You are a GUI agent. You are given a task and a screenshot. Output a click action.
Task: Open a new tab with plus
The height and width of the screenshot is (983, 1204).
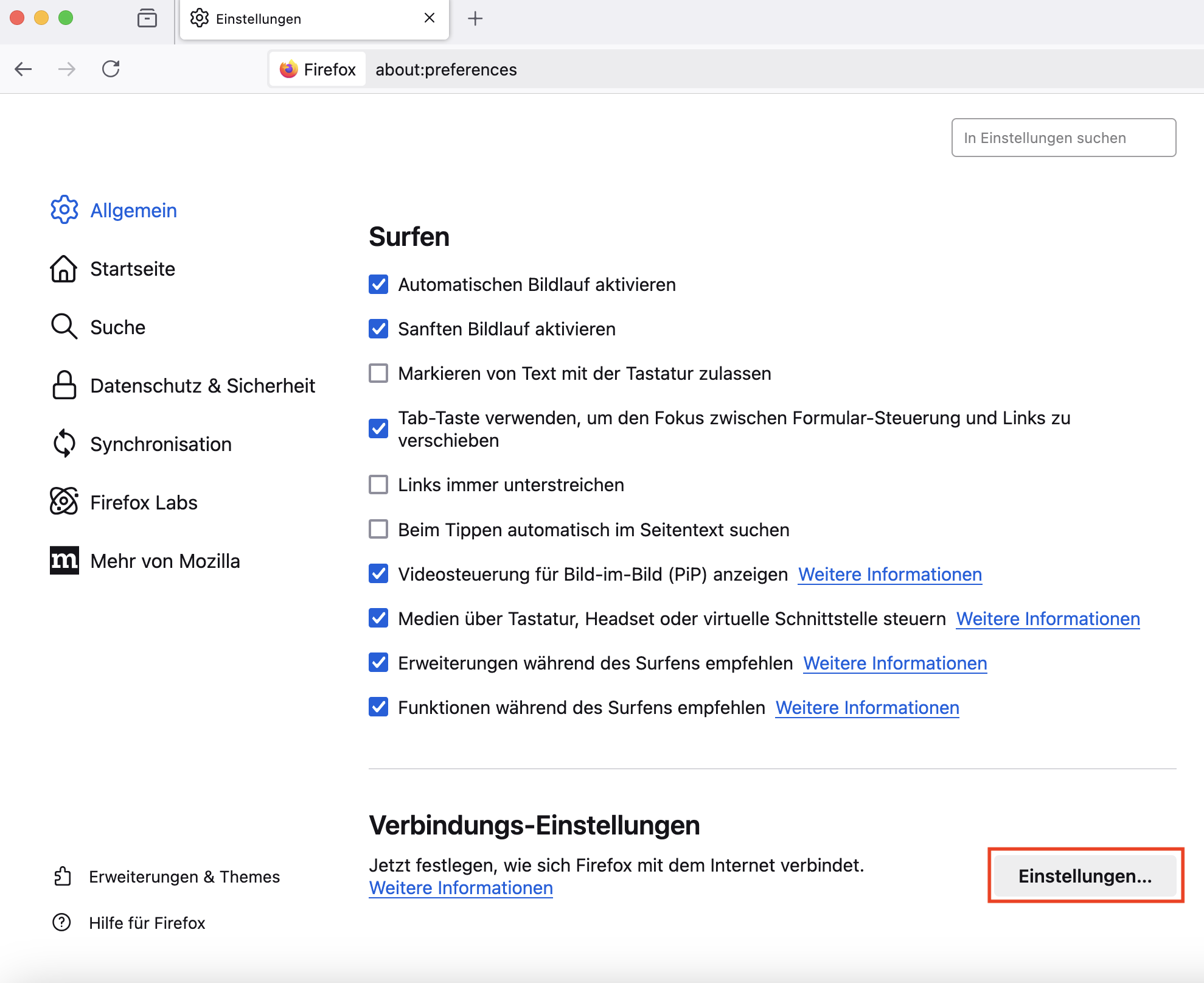click(475, 18)
